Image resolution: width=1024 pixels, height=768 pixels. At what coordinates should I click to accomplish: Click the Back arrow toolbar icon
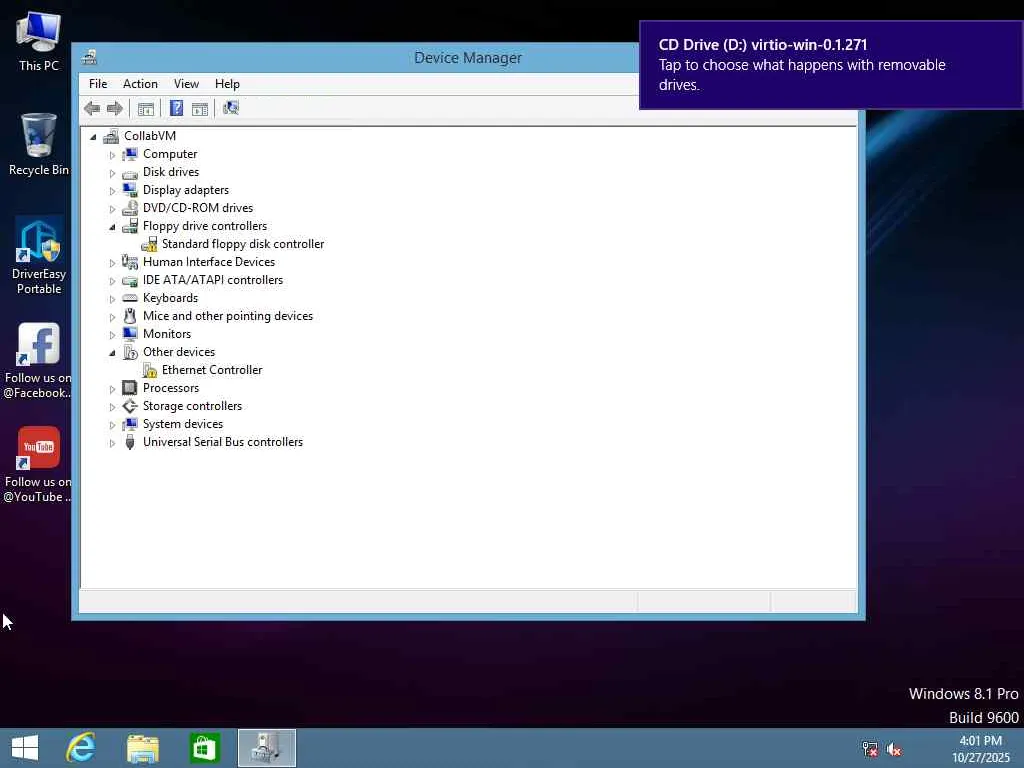[x=92, y=108]
